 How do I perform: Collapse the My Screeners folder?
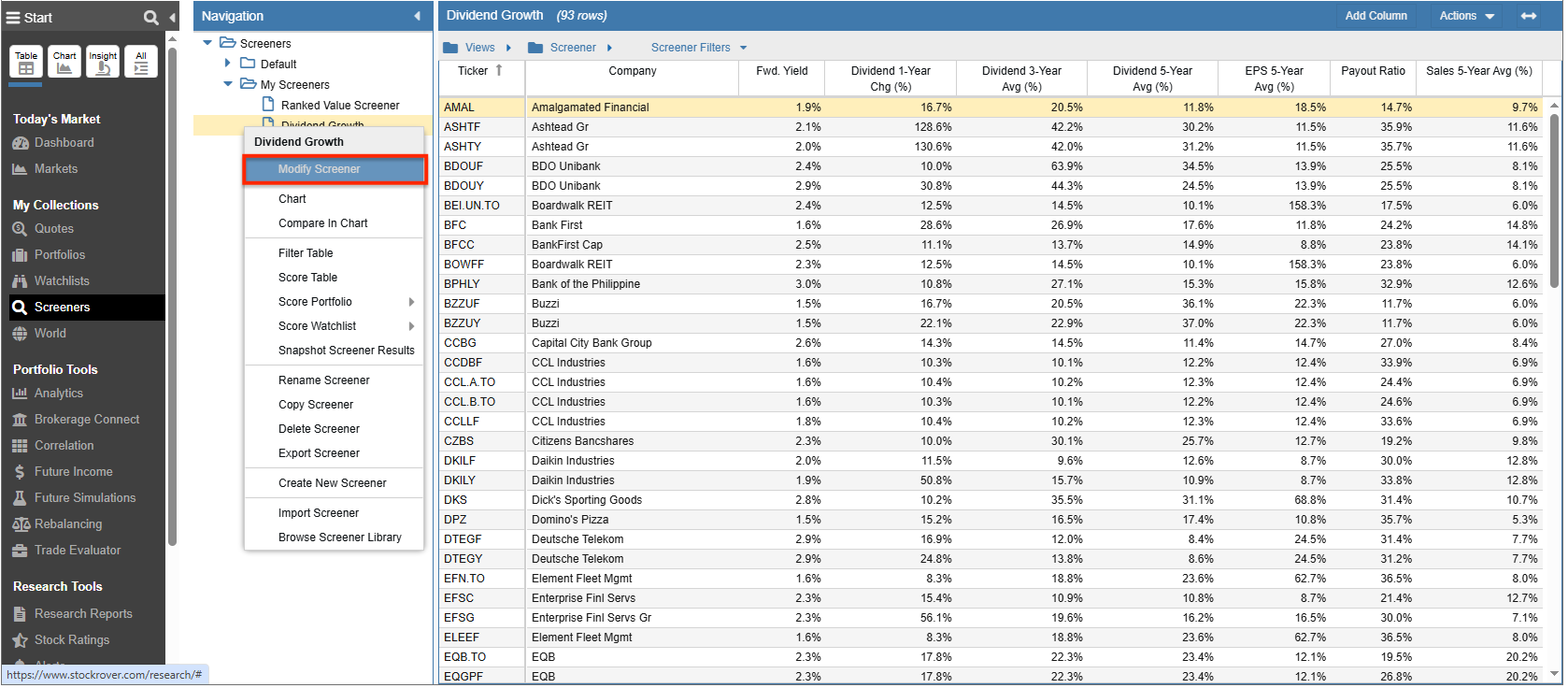click(x=227, y=84)
